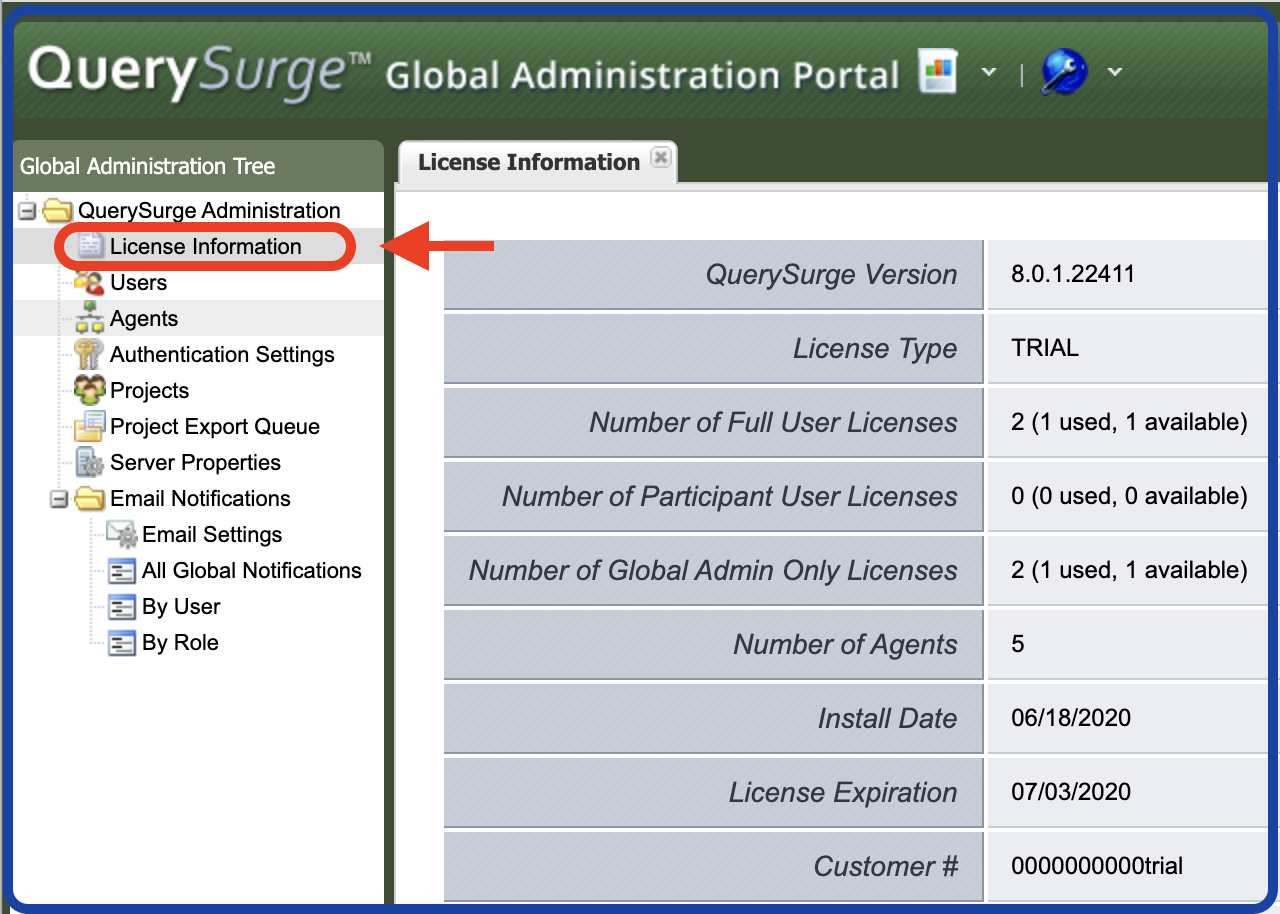The width and height of the screenshot is (1280, 914).
Task: Click the Agents network icon
Action: 90,319
